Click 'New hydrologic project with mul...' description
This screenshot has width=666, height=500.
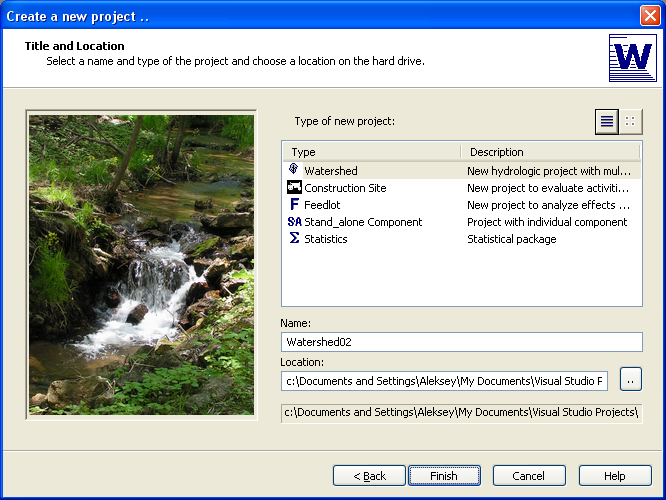(549, 171)
